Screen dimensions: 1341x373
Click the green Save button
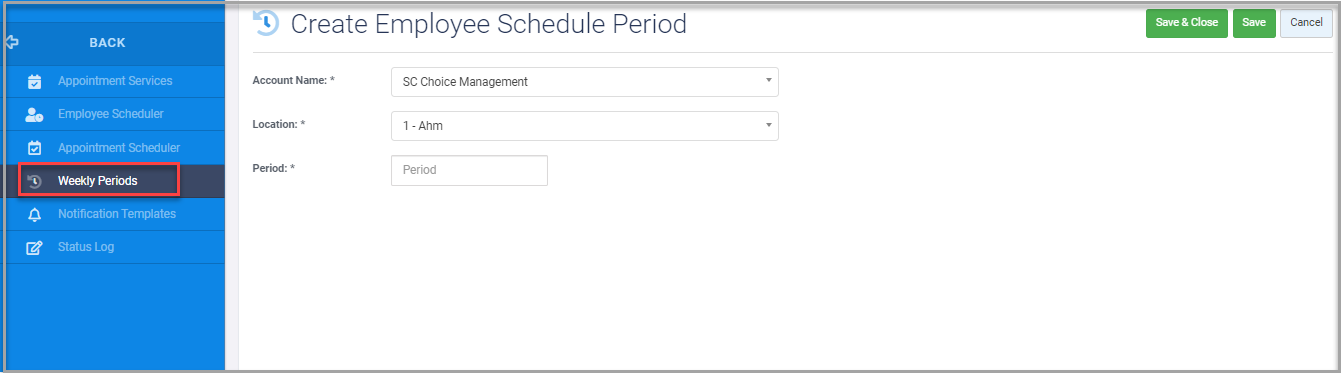pyautogui.click(x=1254, y=23)
